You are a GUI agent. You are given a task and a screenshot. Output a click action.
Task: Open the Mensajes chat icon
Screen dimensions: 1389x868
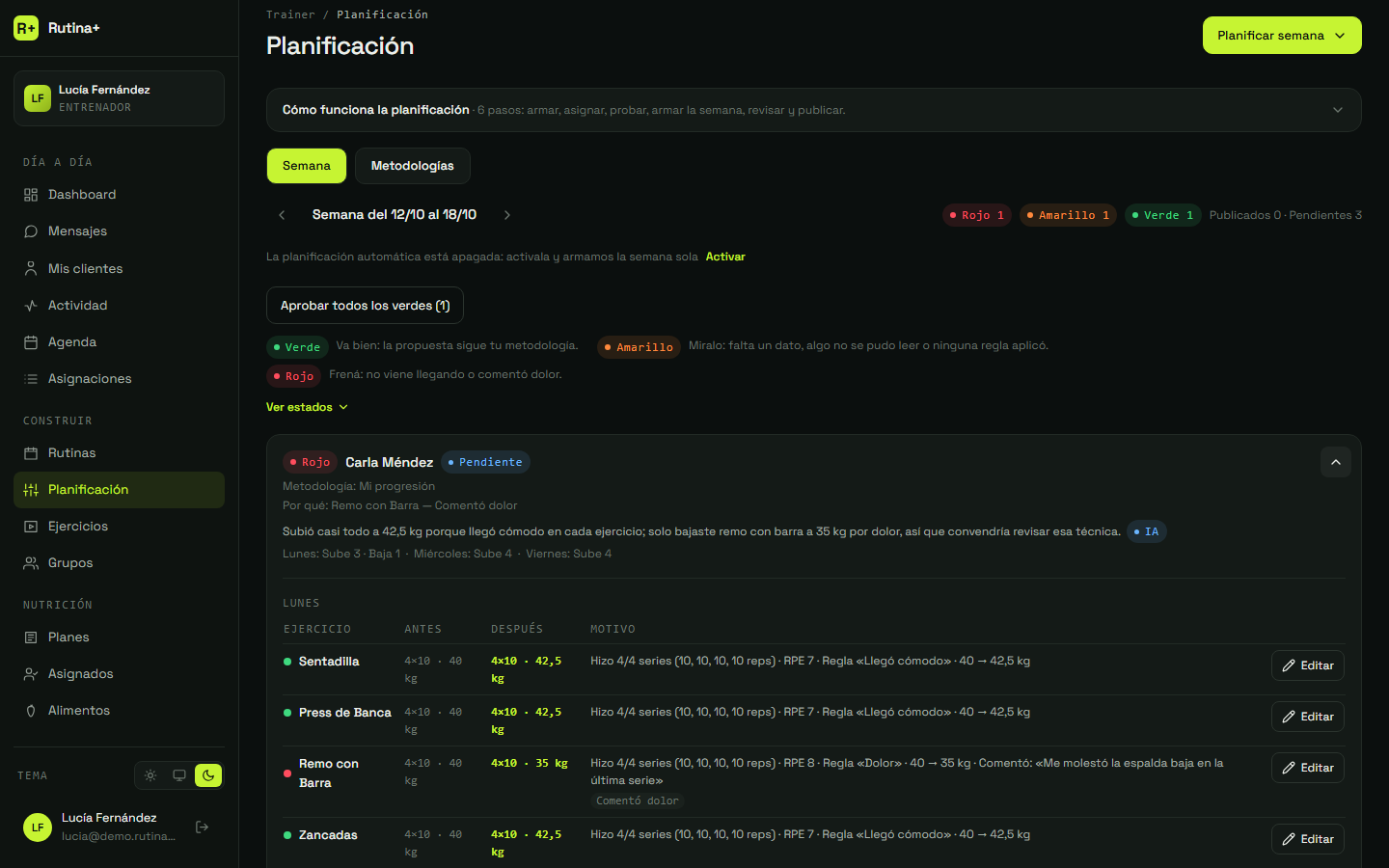[31, 231]
